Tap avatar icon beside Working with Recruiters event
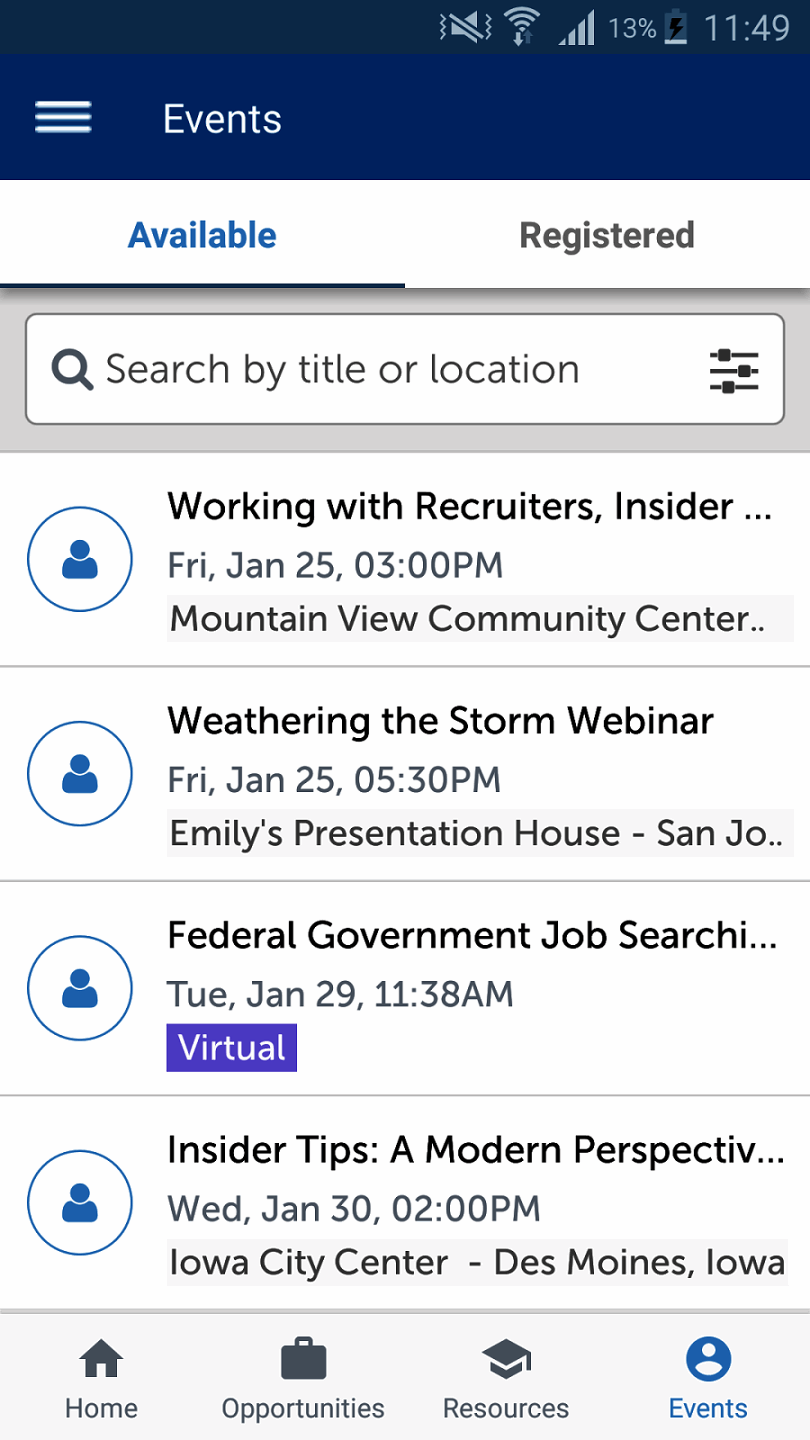Viewport: 810px width, 1440px height. click(80, 559)
